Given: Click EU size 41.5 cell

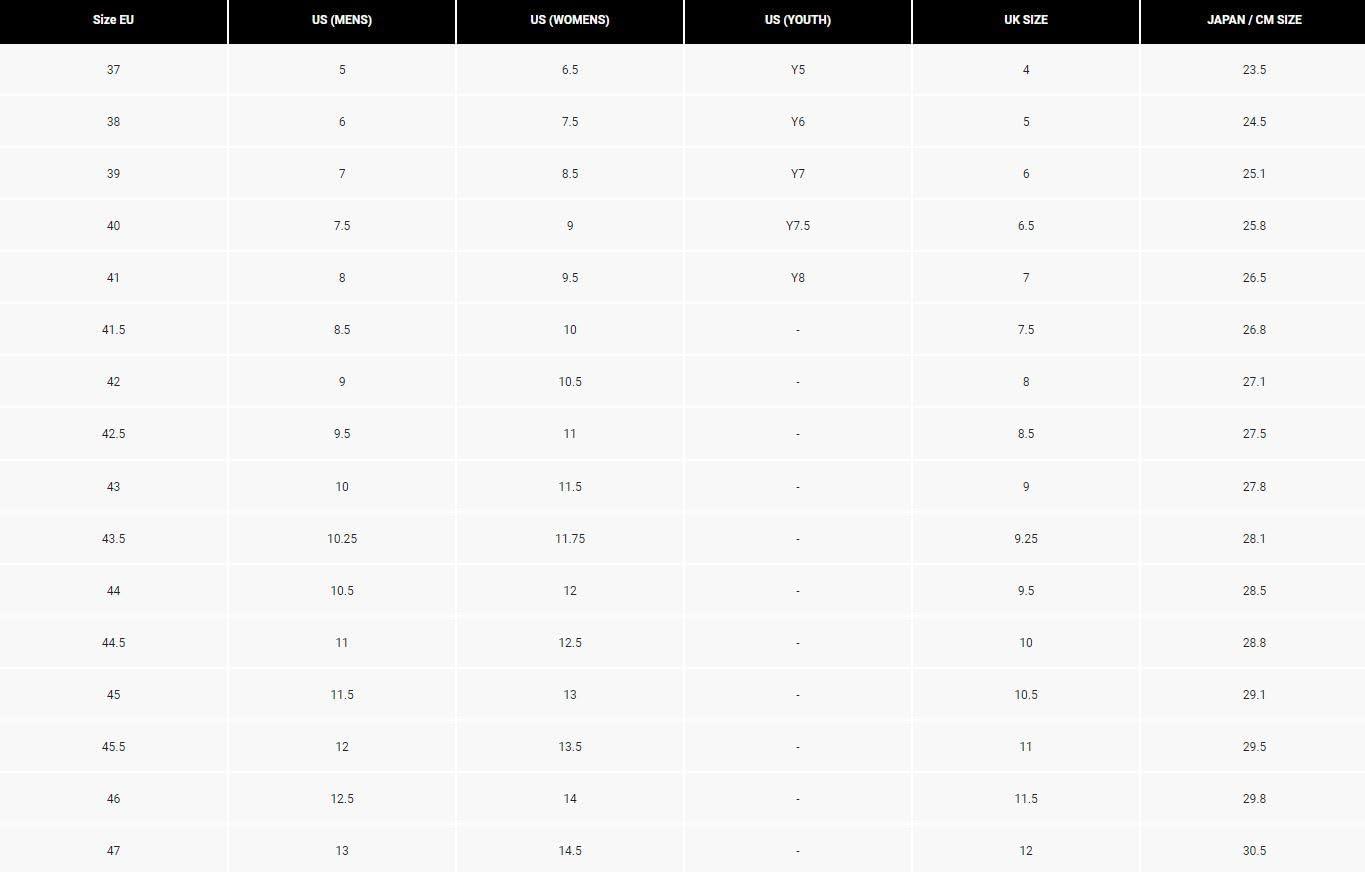Looking at the screenshot, I should coord(113,330).
